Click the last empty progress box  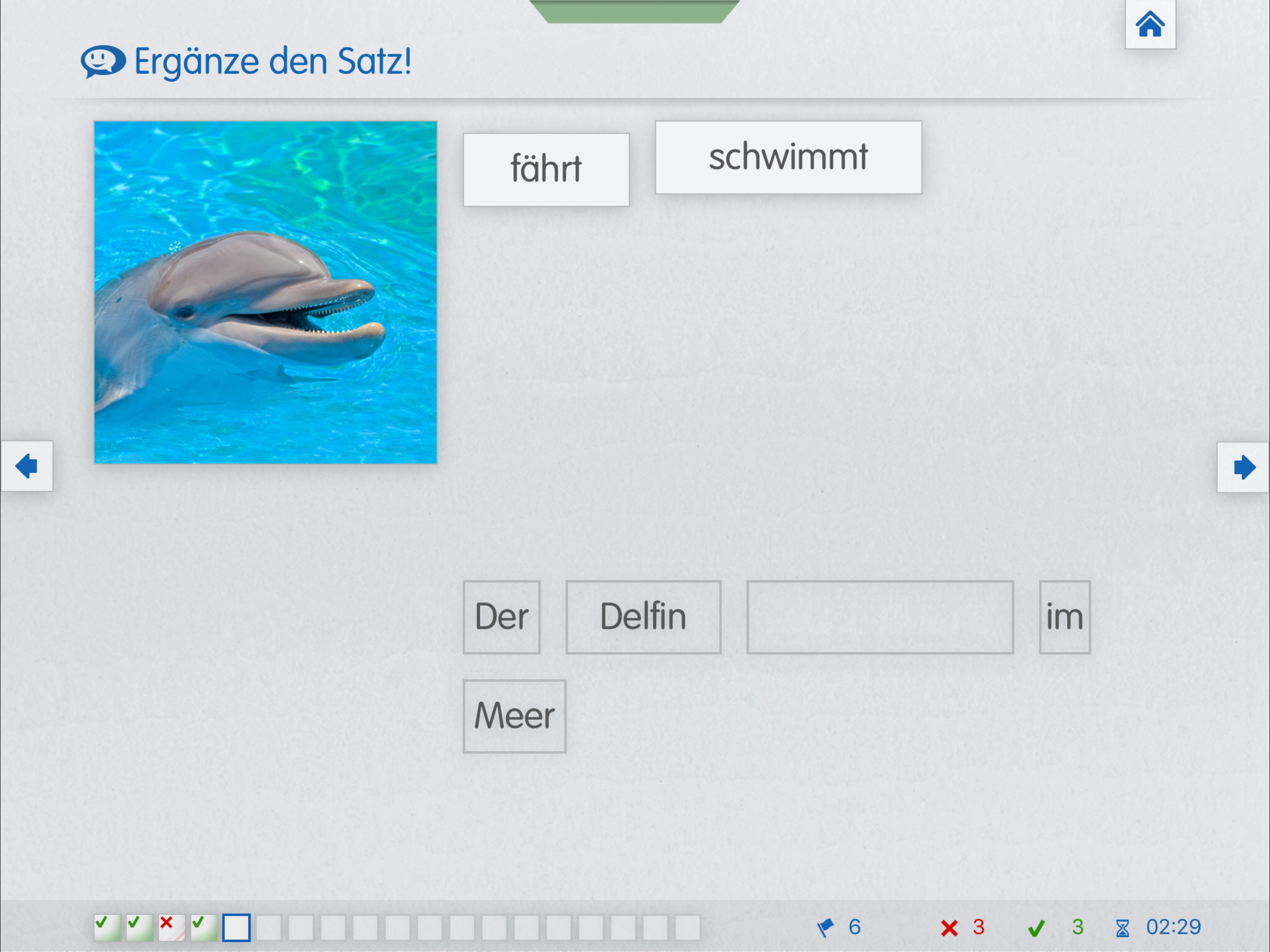[x=687, y=927]
